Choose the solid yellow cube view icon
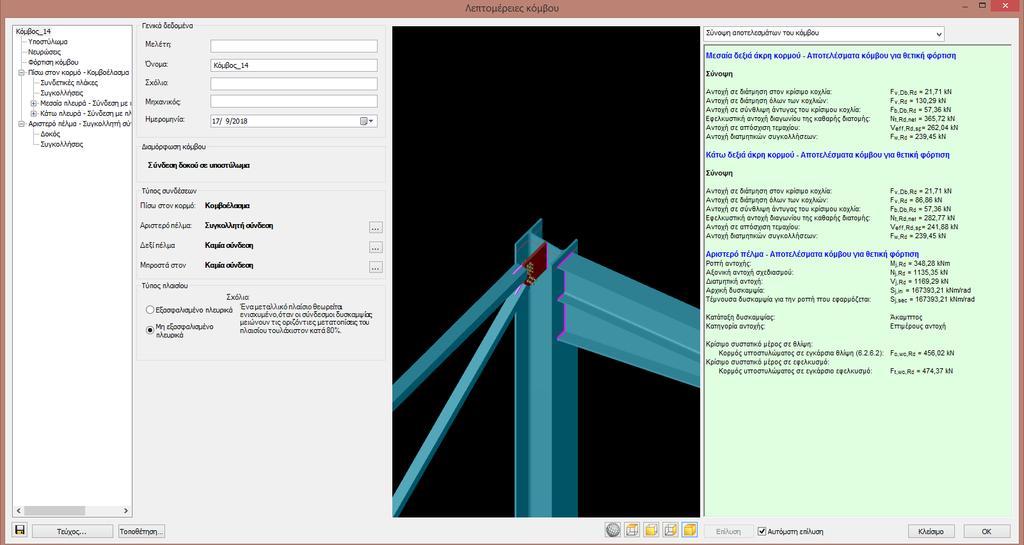The width and height of the screenshot is (1024, 545). (652, 530)
